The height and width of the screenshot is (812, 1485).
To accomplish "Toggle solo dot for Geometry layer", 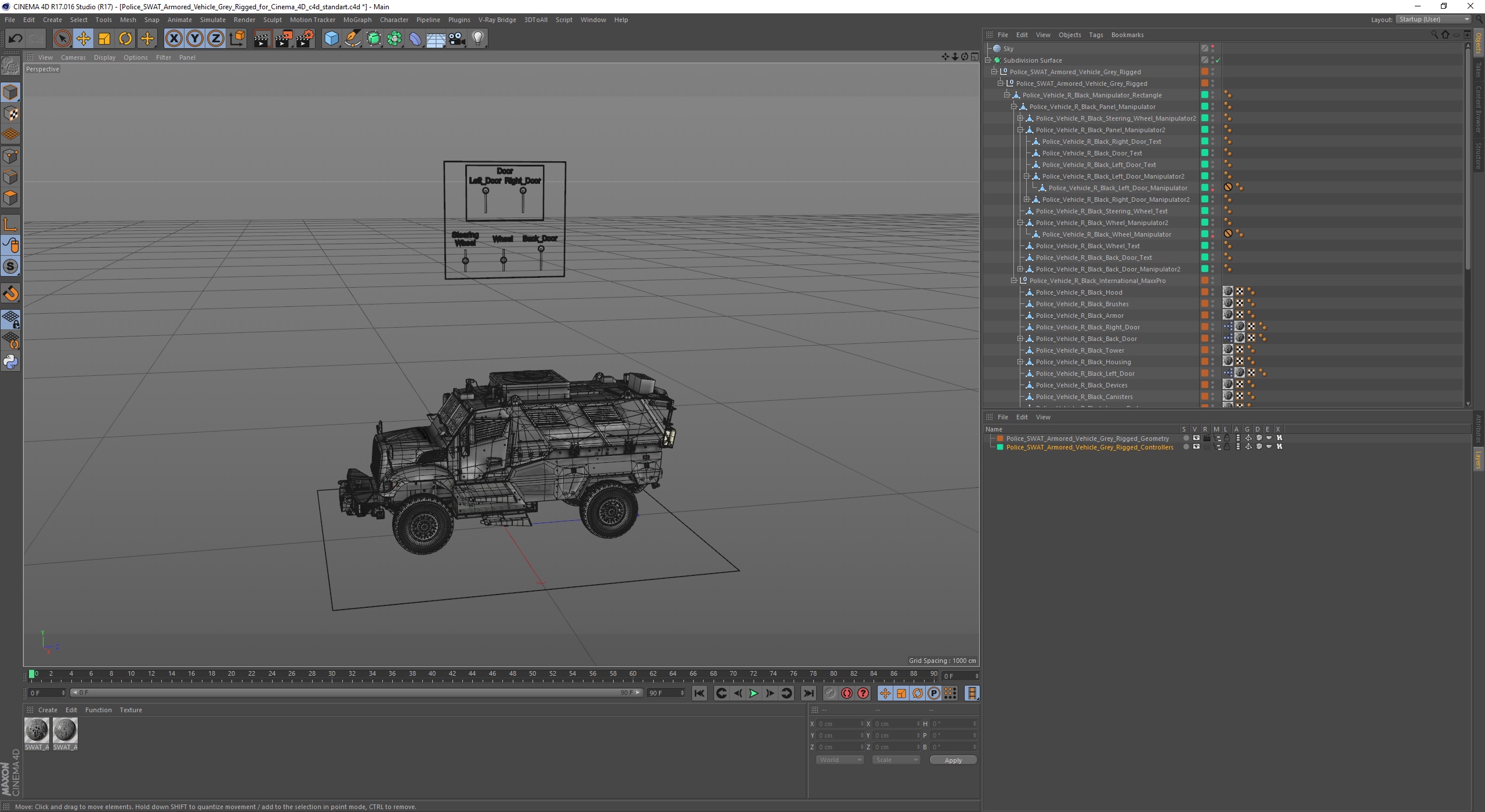I will coord(1186,438).
